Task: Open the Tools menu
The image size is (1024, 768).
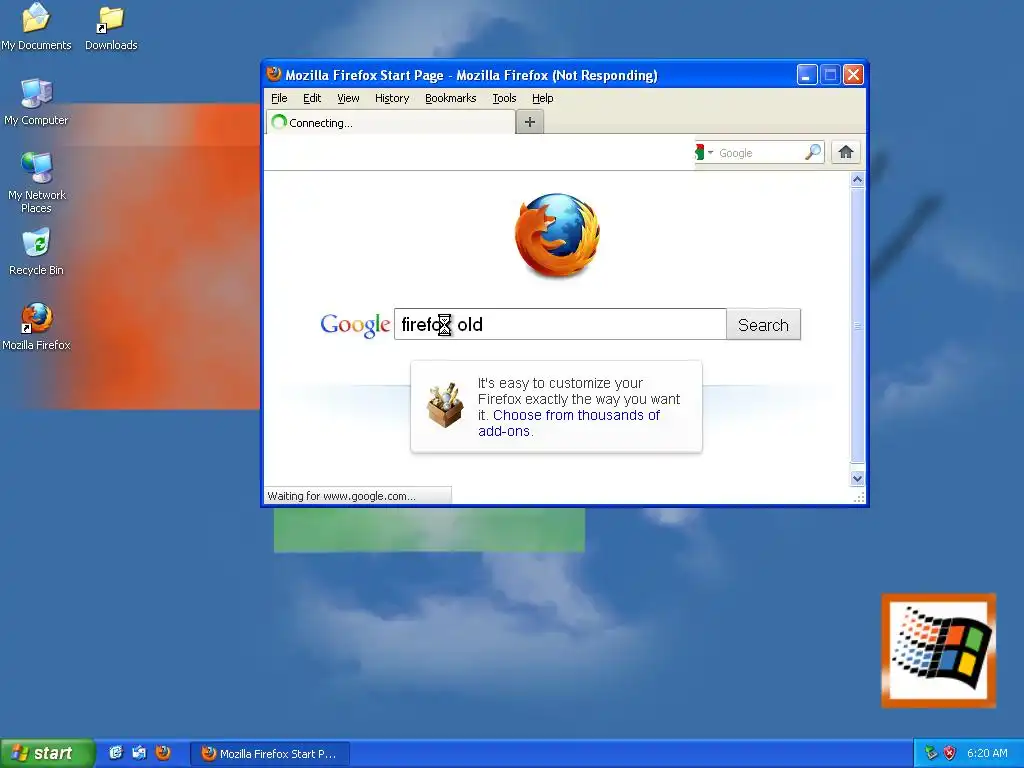Action: [x=504, y=98]
